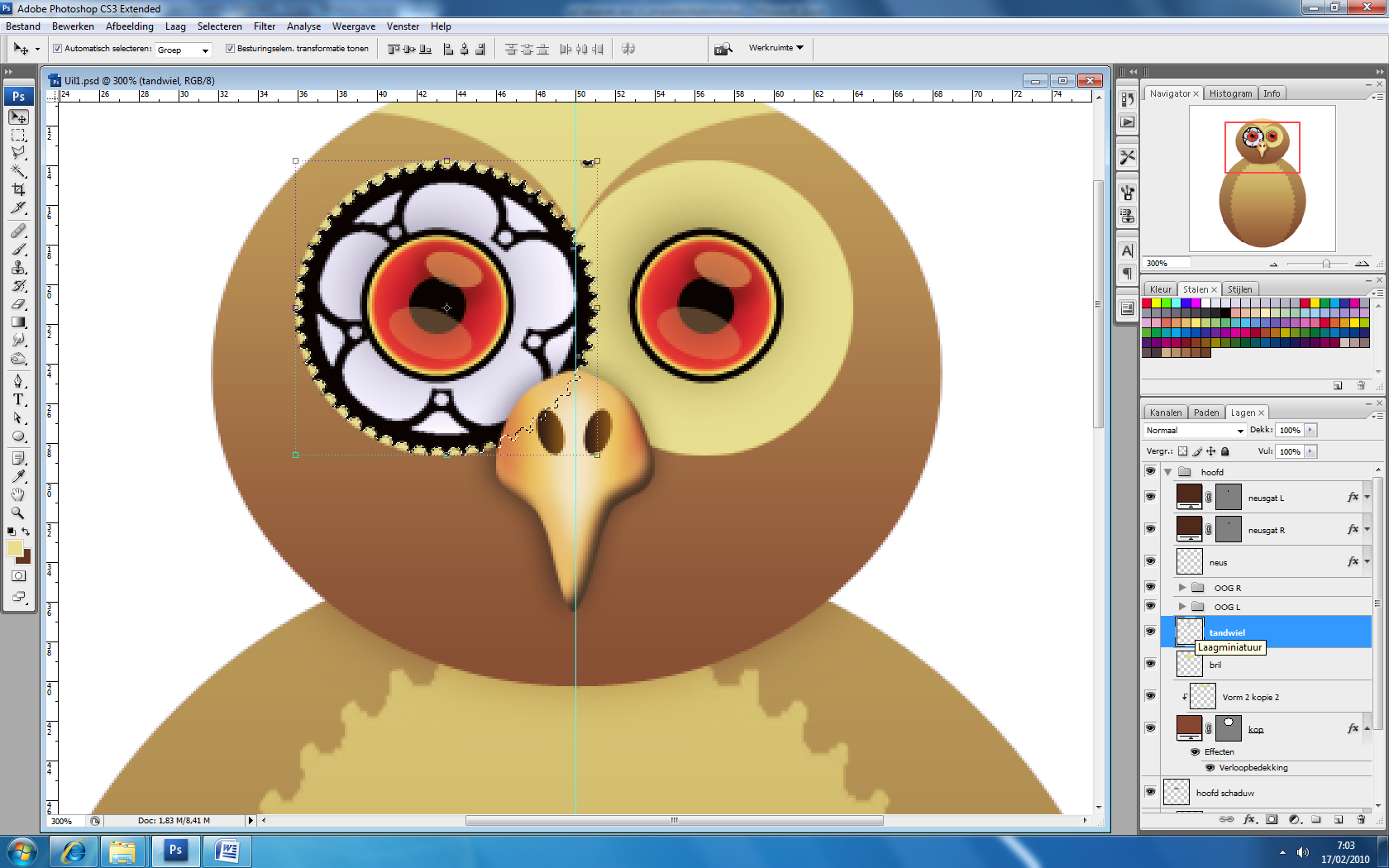Viewport: 1389px width, 868px height.
Task: Select the Healing Brush tool
Action: (x=18, y=231)
